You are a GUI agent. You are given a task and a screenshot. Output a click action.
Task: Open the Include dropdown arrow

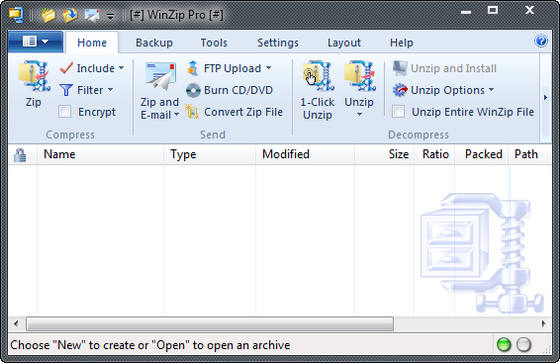point(121,67)
